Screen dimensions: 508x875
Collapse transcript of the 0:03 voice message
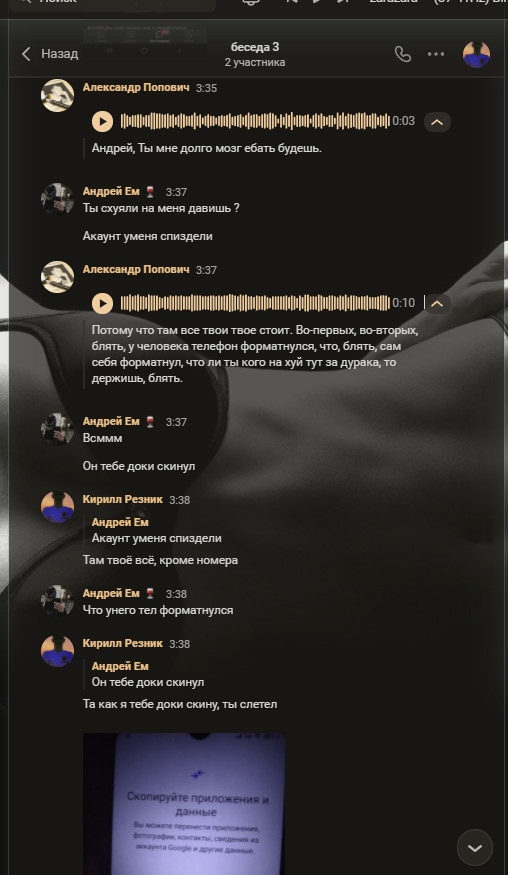pos(437,122)
